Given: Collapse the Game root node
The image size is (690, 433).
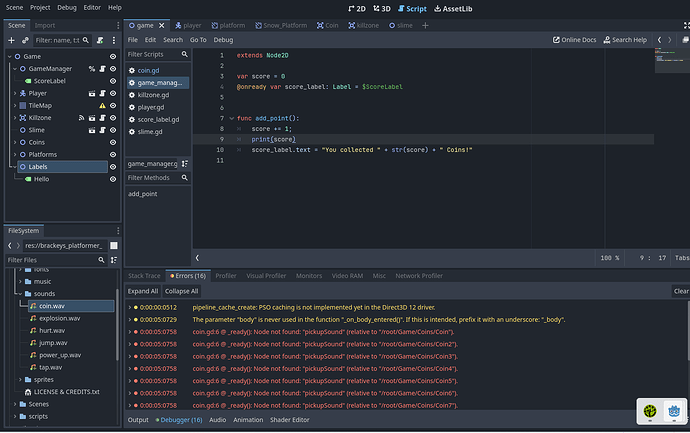Looking at the screenshot, I should 10,56.
